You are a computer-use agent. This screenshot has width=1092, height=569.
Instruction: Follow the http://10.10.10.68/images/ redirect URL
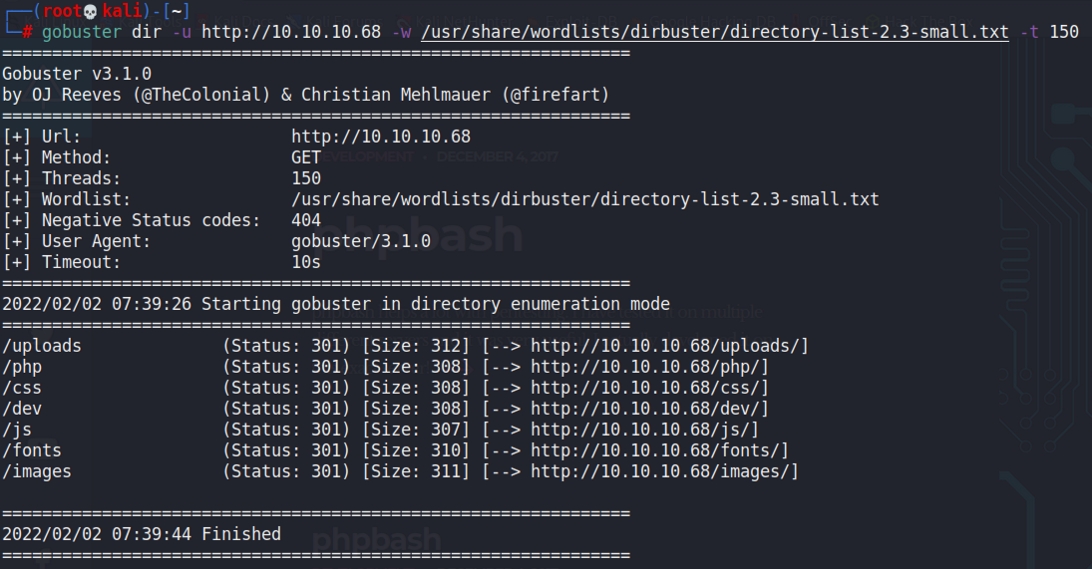tap(664, 472)
